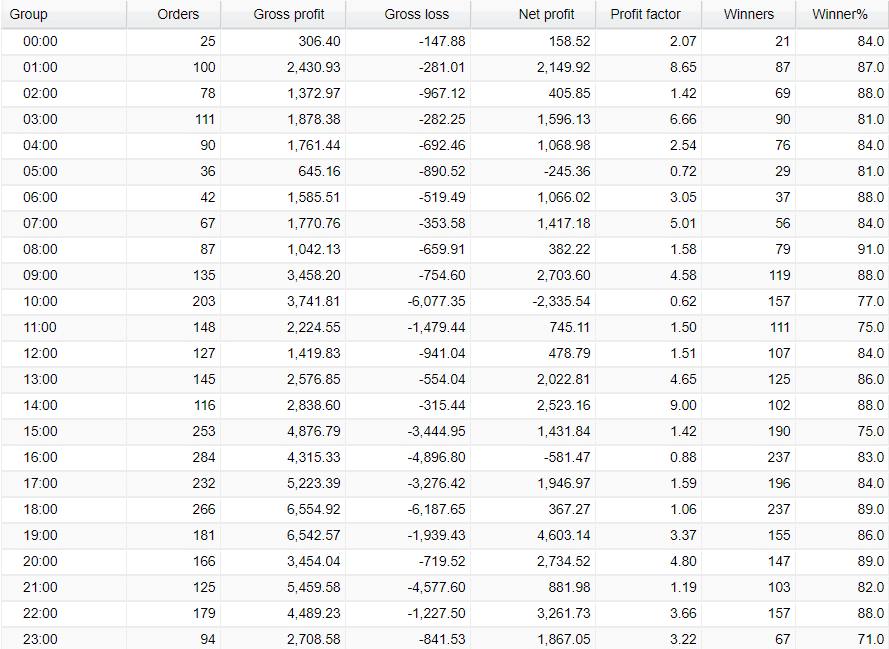Viewport: 889px width, 649px height.
Task: Click gross profit value 6,554.92
Action: pyautogui.click(x=306, y=509)
